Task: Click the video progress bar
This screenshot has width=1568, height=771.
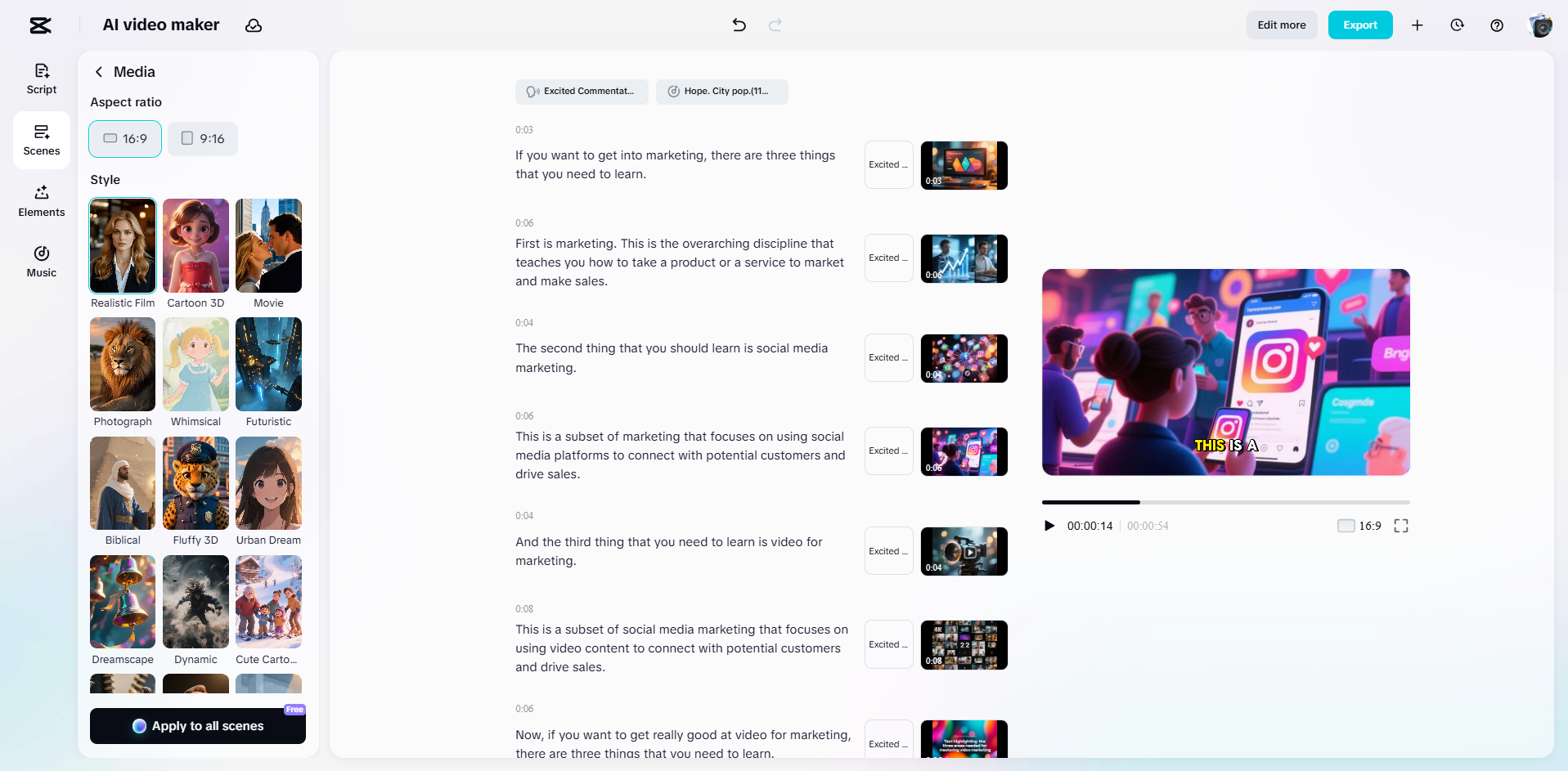Action: coord(1226,502)
